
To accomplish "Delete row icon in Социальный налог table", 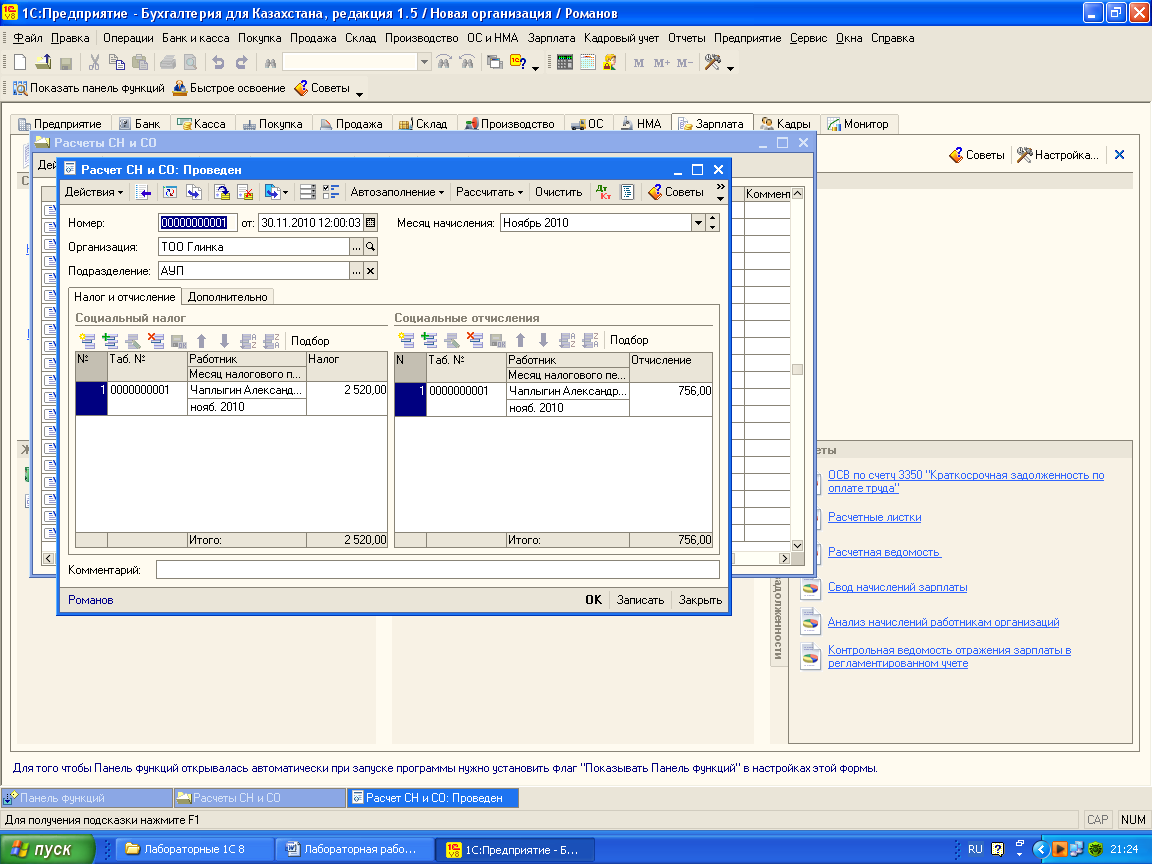I will 156,341.
